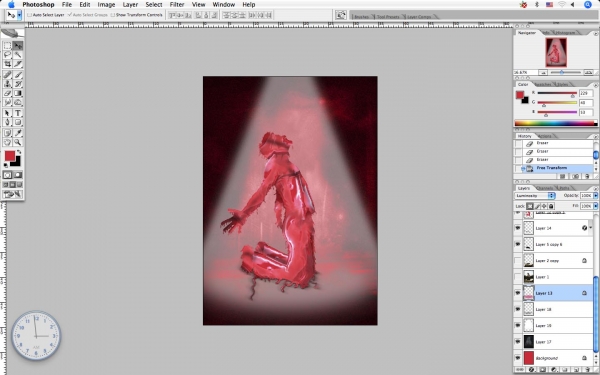Hide Layer 13 visibility eye
600x375 pixels.
coord(518,293)
